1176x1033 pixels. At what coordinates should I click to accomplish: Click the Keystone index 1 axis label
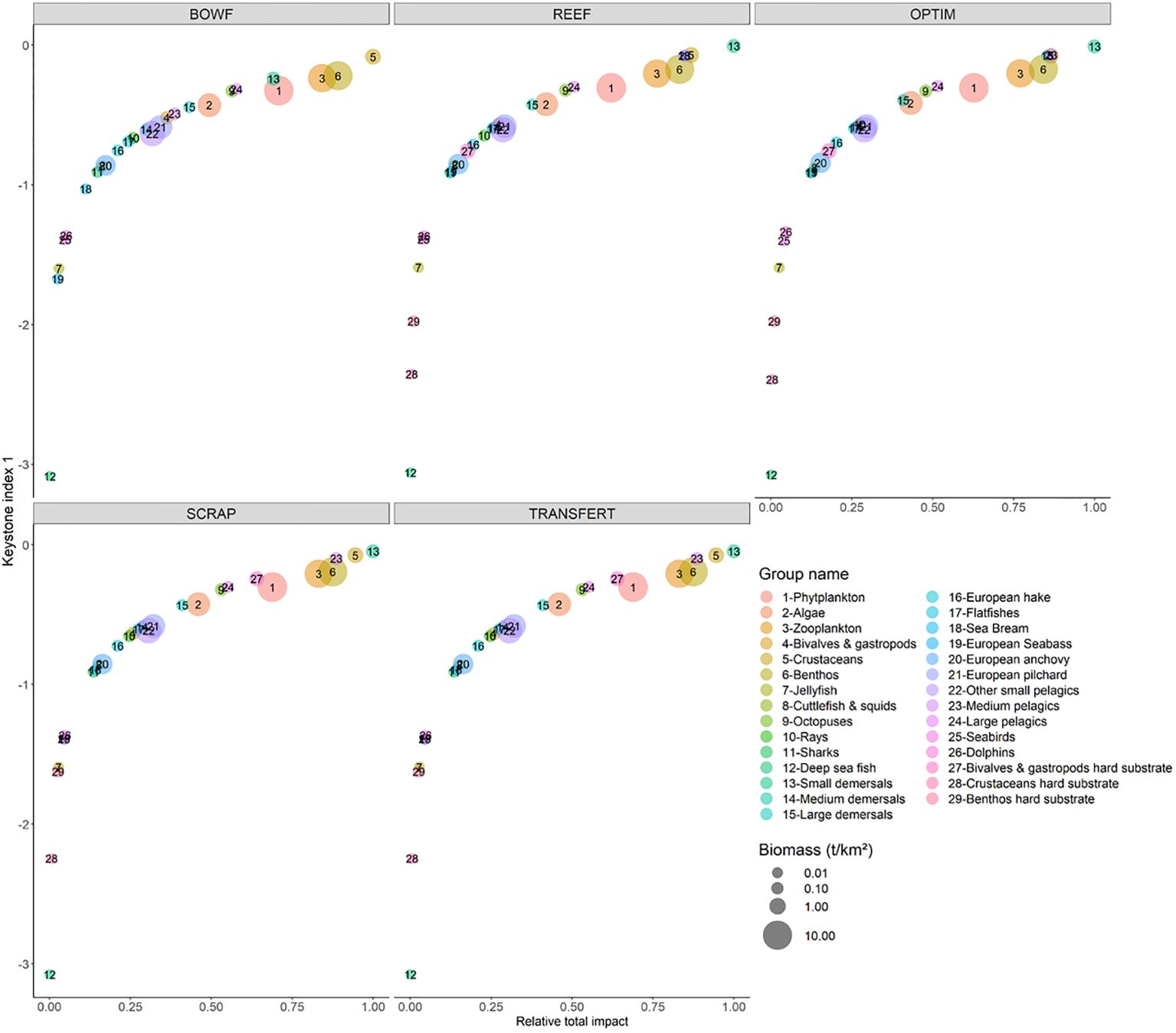(8, 511)
